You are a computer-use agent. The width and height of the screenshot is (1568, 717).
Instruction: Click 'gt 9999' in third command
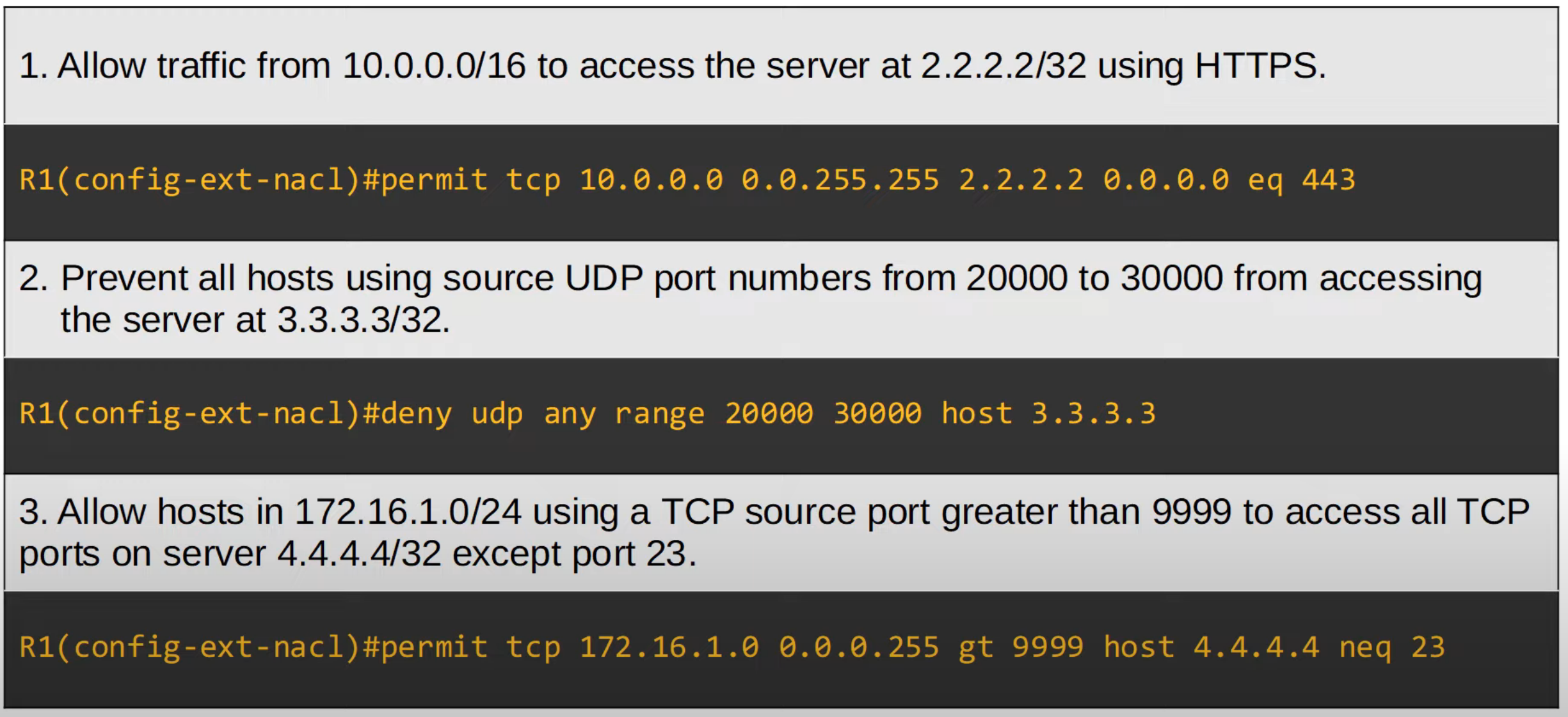(1021, 648)
